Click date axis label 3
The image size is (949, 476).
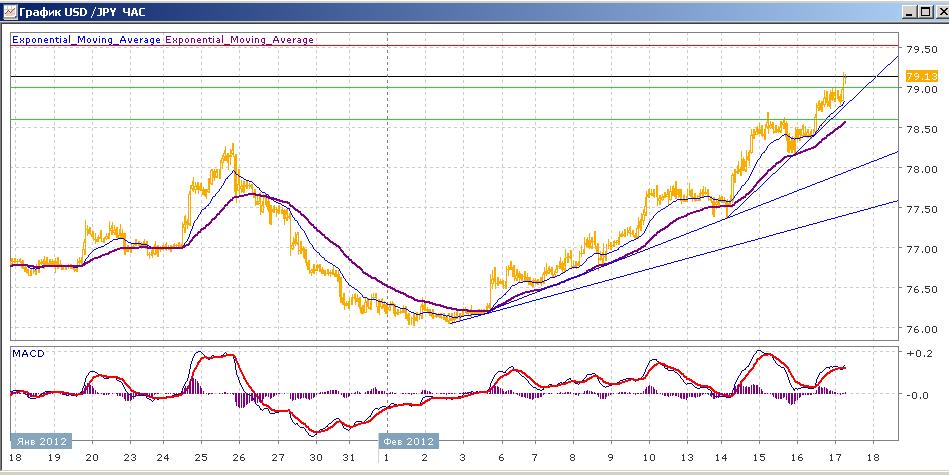pyautogui.click(x=461, y=457)
